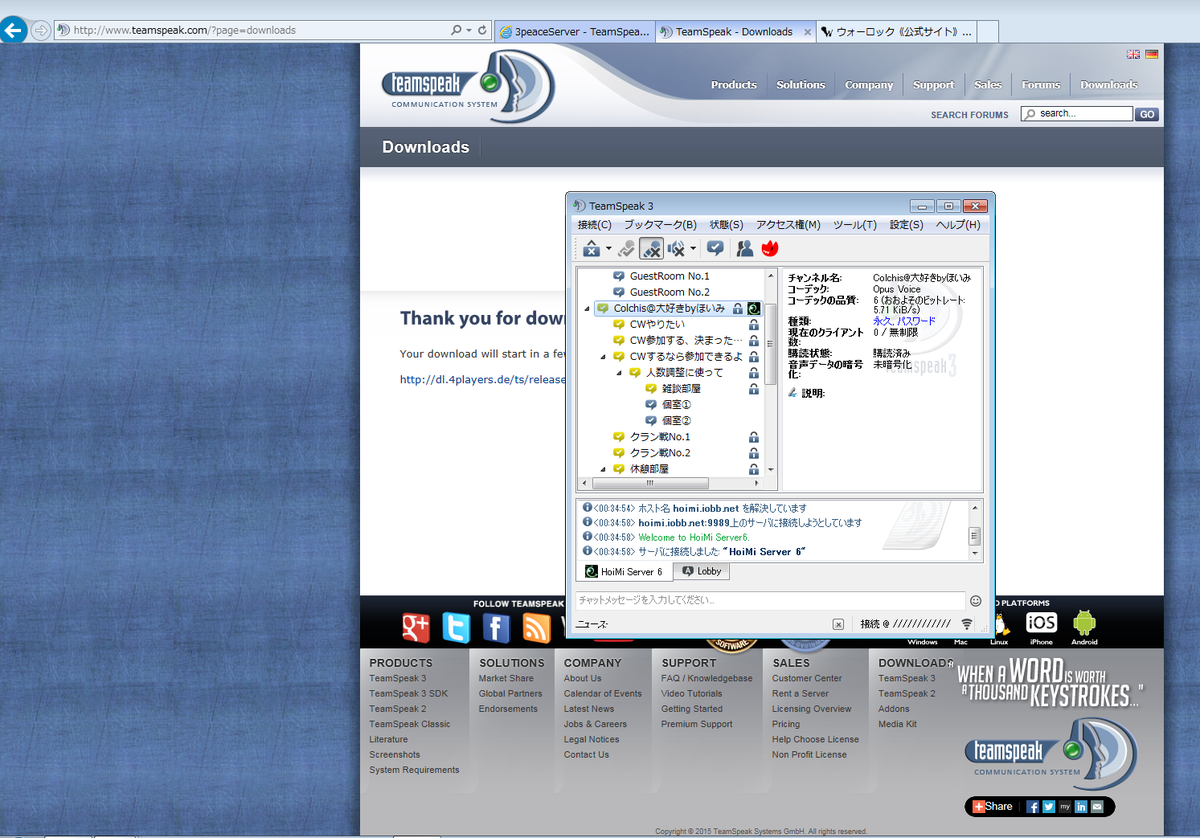Click the forum search input field

pos(1077,114)
